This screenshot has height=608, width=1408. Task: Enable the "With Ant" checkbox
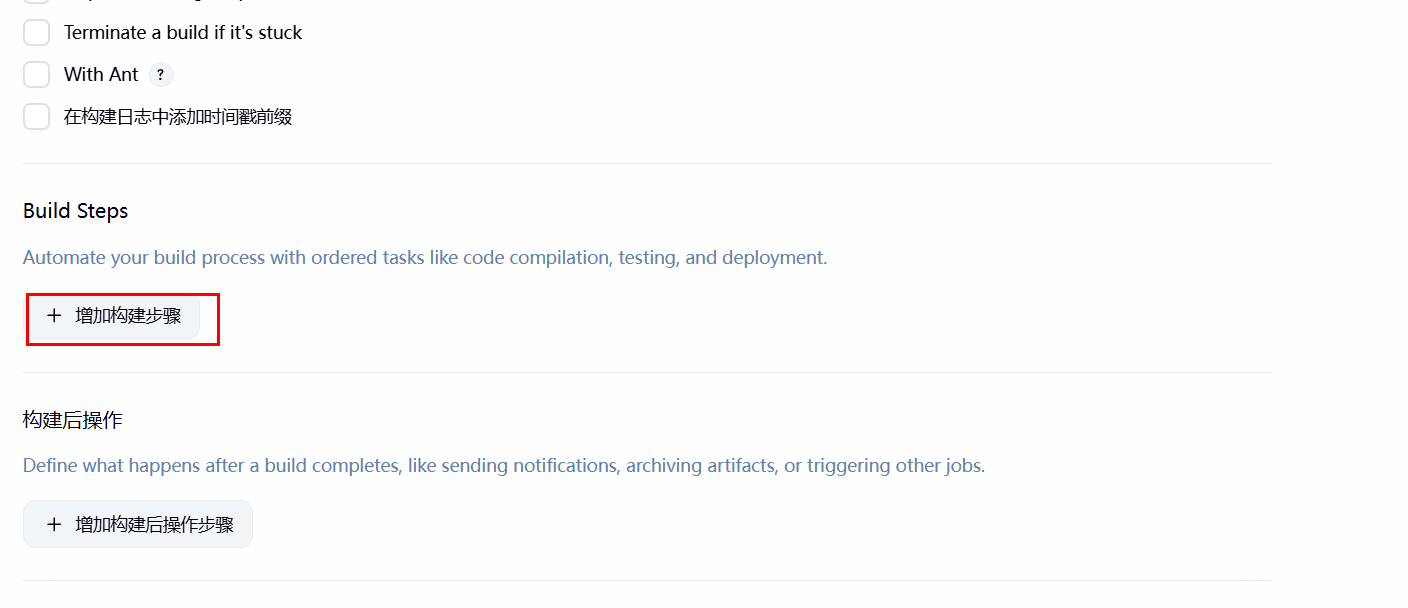pos(37,75)
